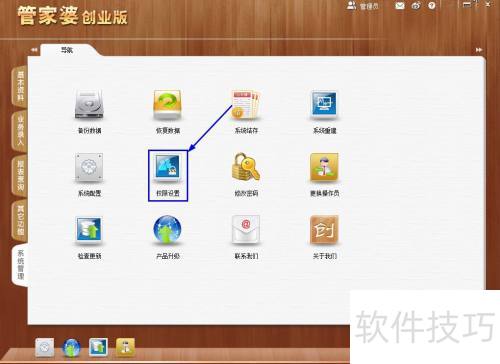
Task: Select the 系统重建 system rebuild icon
Action: [324, 105]
